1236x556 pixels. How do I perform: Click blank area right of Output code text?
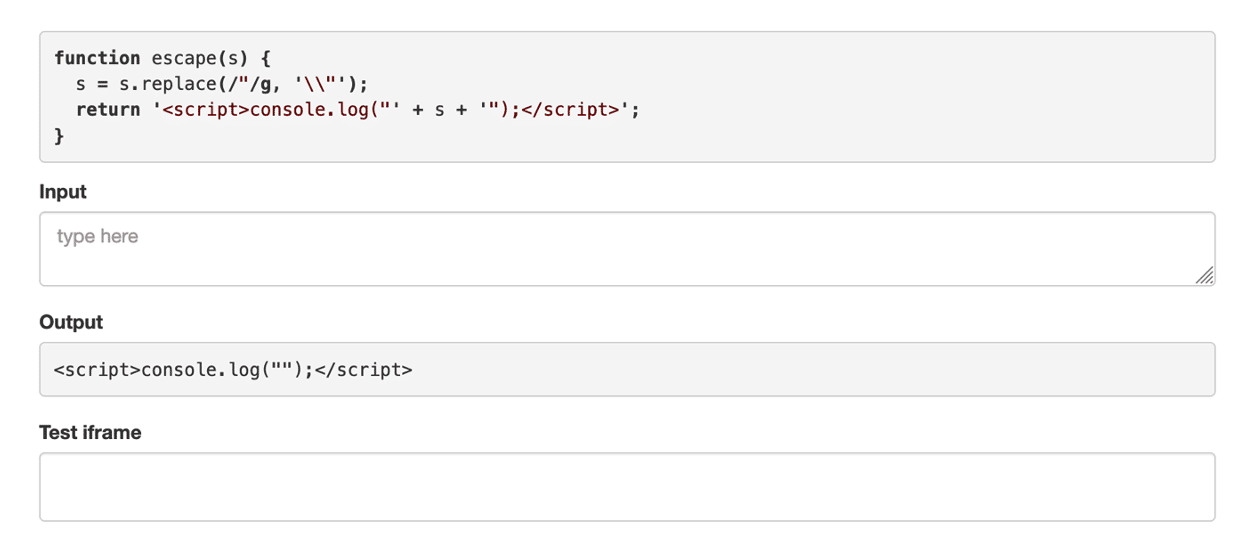point(800,370)
